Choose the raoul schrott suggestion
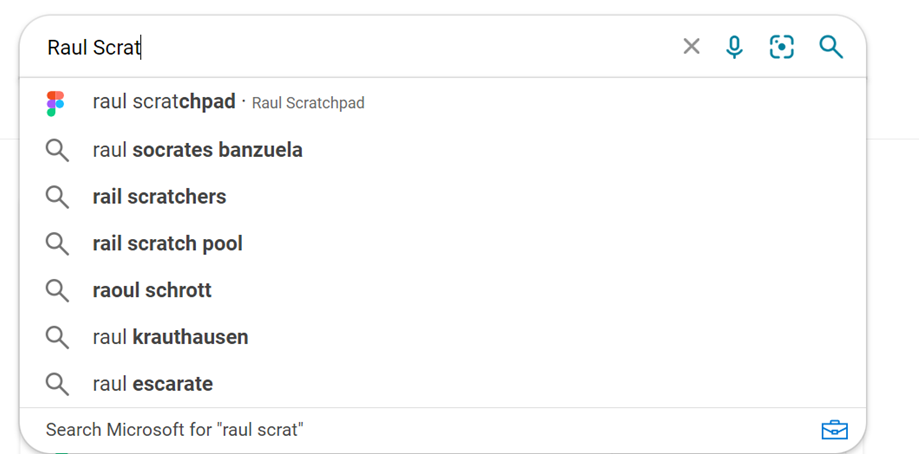 tap(443, 291)
